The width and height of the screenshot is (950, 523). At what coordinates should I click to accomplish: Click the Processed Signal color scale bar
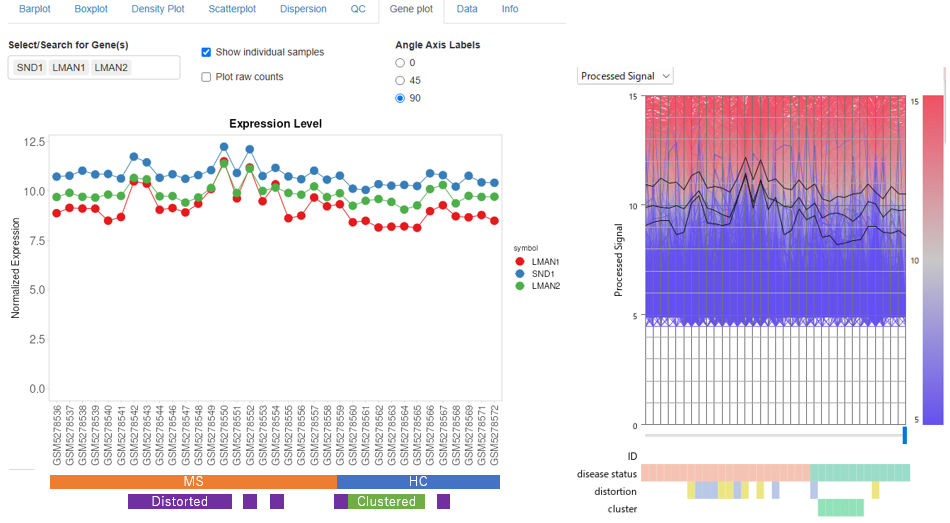click(933, 259)
